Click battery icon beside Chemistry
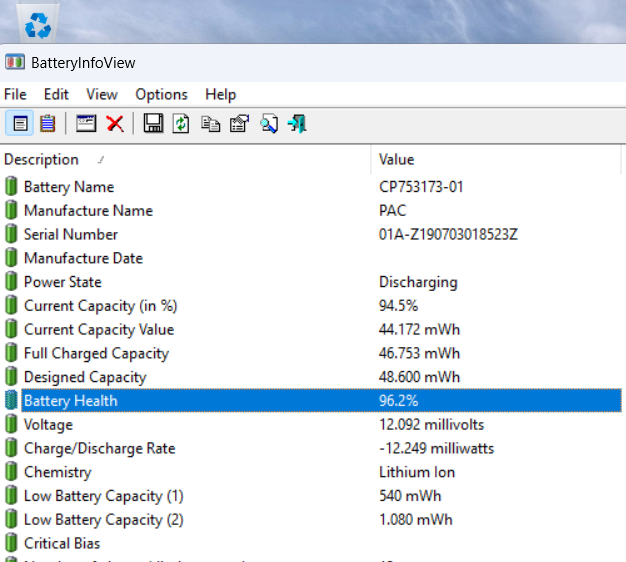Image resolution: width=626 pixels, height=562 pixels. click(x=11, y=472)
